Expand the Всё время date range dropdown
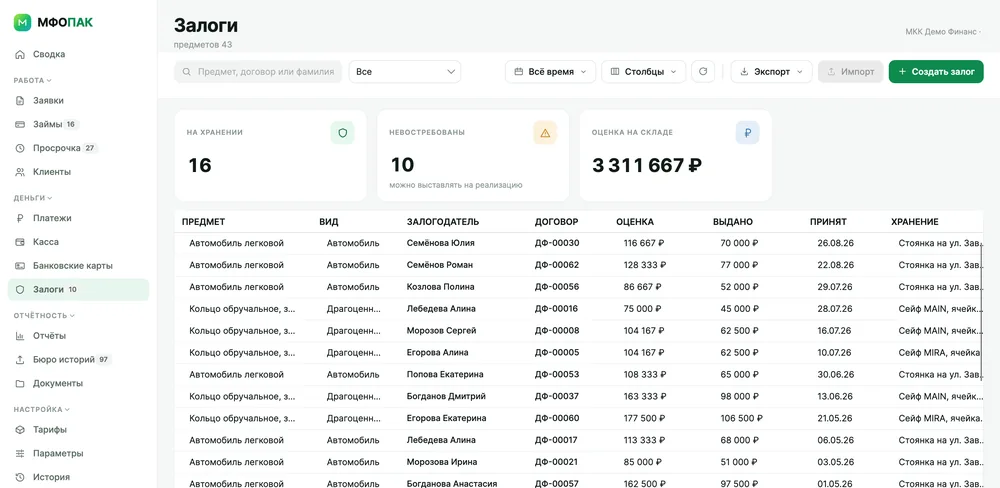Viewport: 1000px width, 488px height. [x=550, y=71]
